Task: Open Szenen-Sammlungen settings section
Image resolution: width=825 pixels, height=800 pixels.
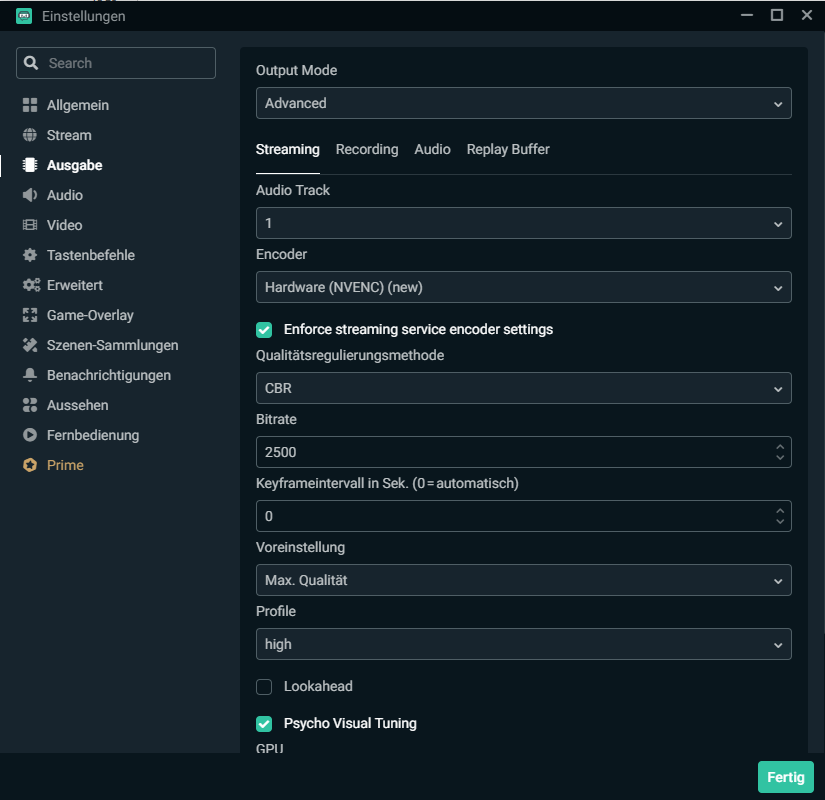Action: 112,345
